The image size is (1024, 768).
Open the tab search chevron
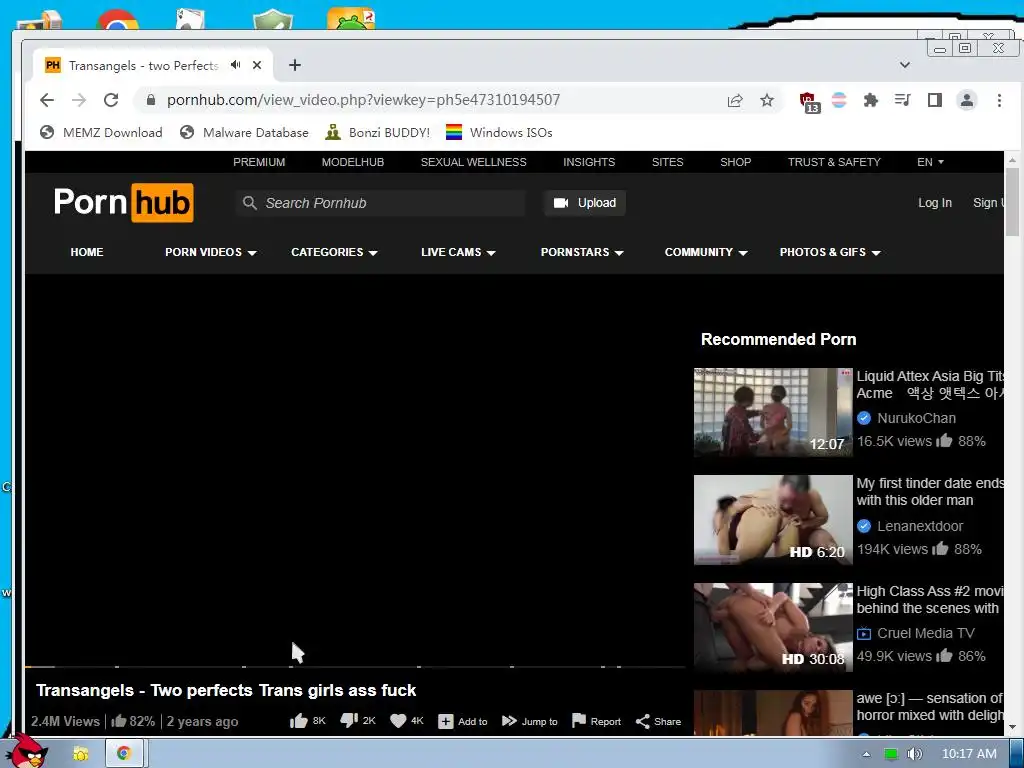[x=904, y=65]
